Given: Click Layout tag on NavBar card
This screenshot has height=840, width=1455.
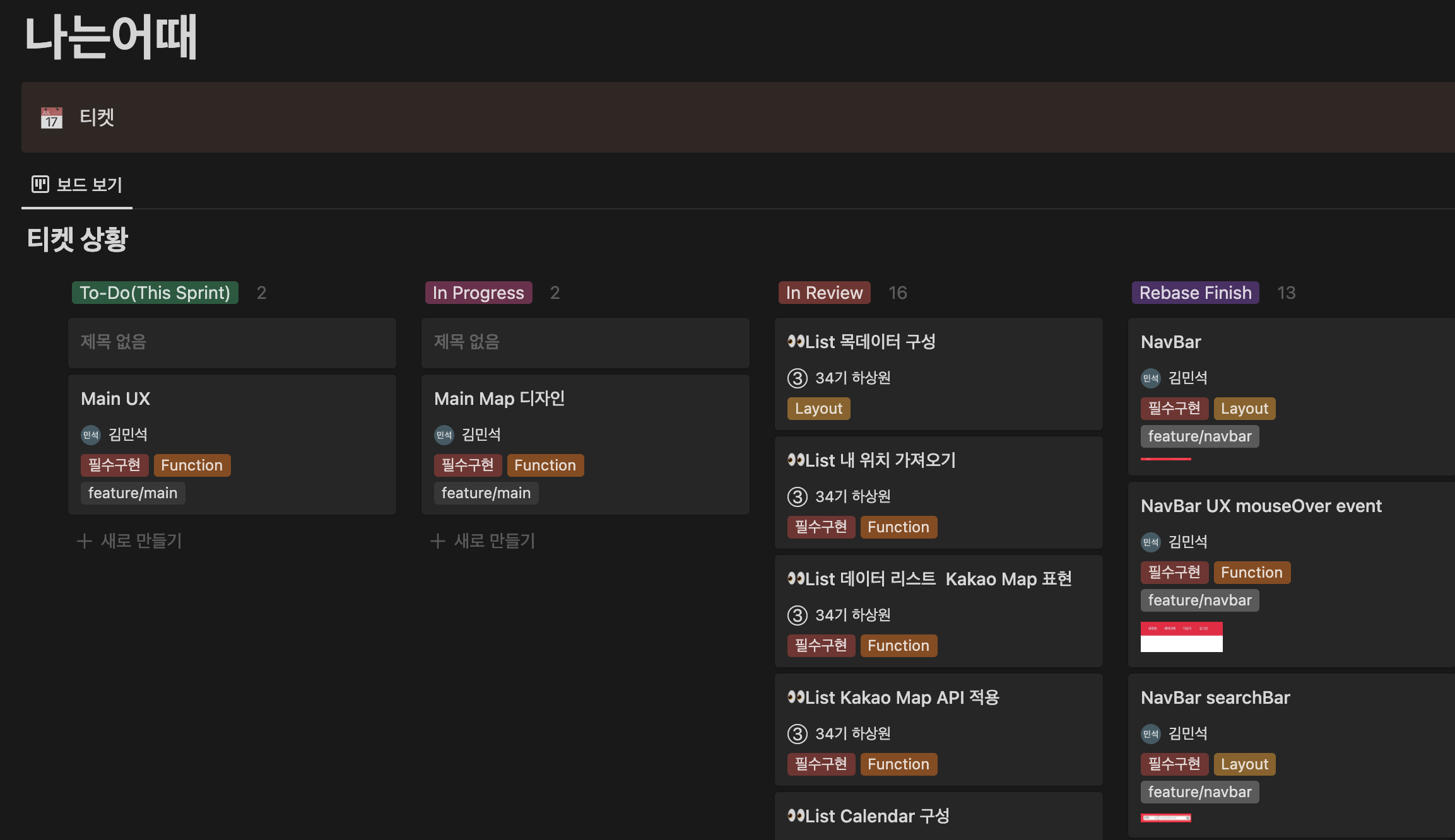Looking at the screenshot, I should (1244, 409).
